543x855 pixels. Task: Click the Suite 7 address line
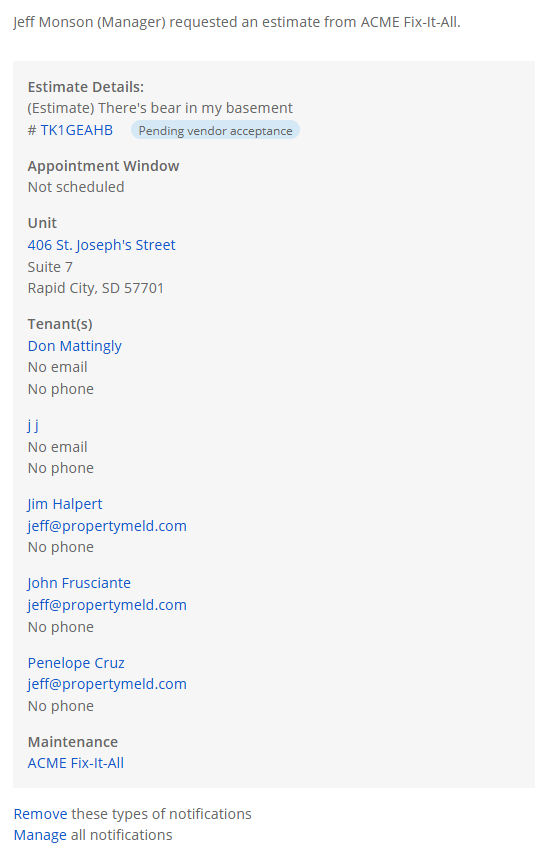coord(50,267)
